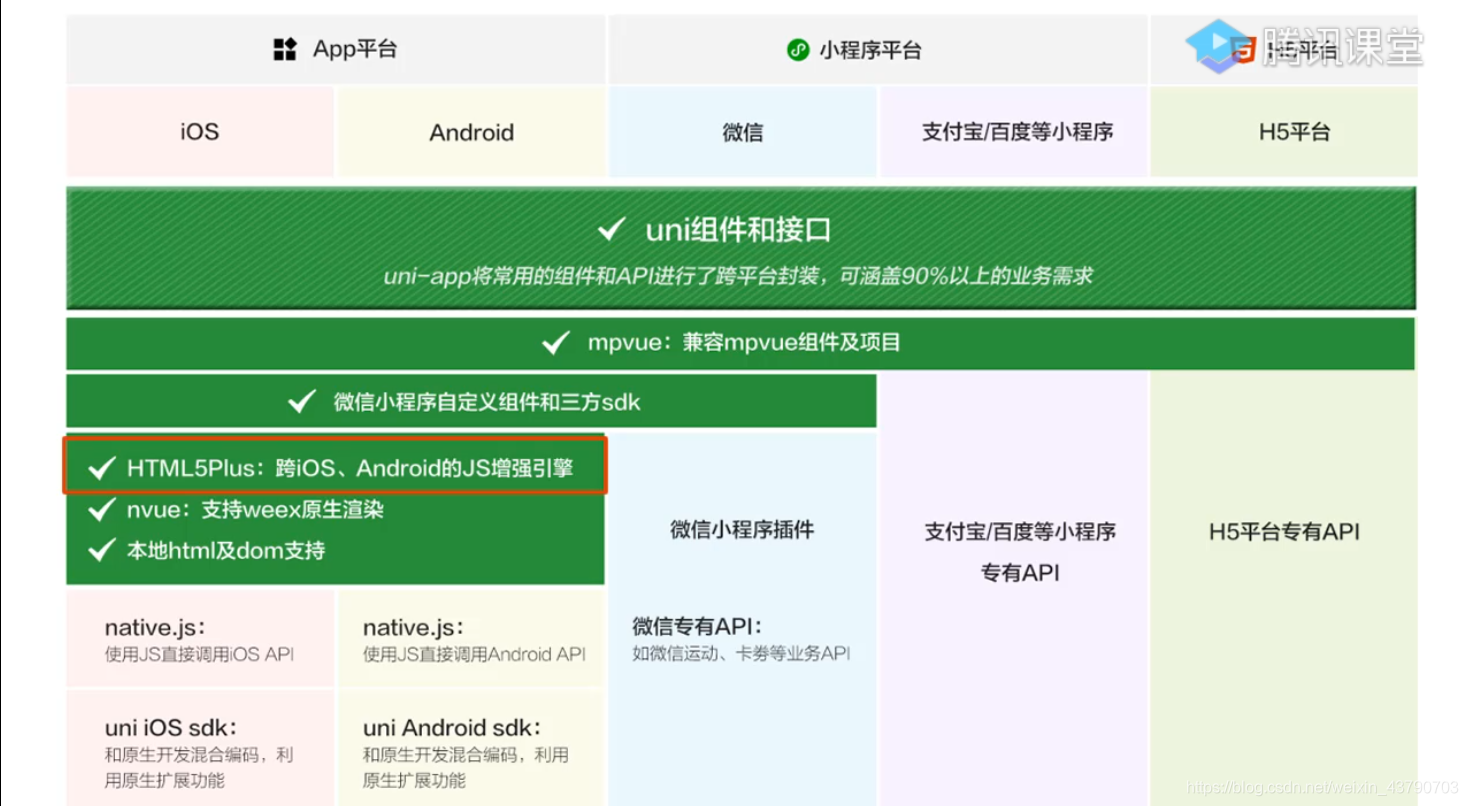Click checkmark beside HTML5Plus row
1468x806 pixels.
point(101,468)
